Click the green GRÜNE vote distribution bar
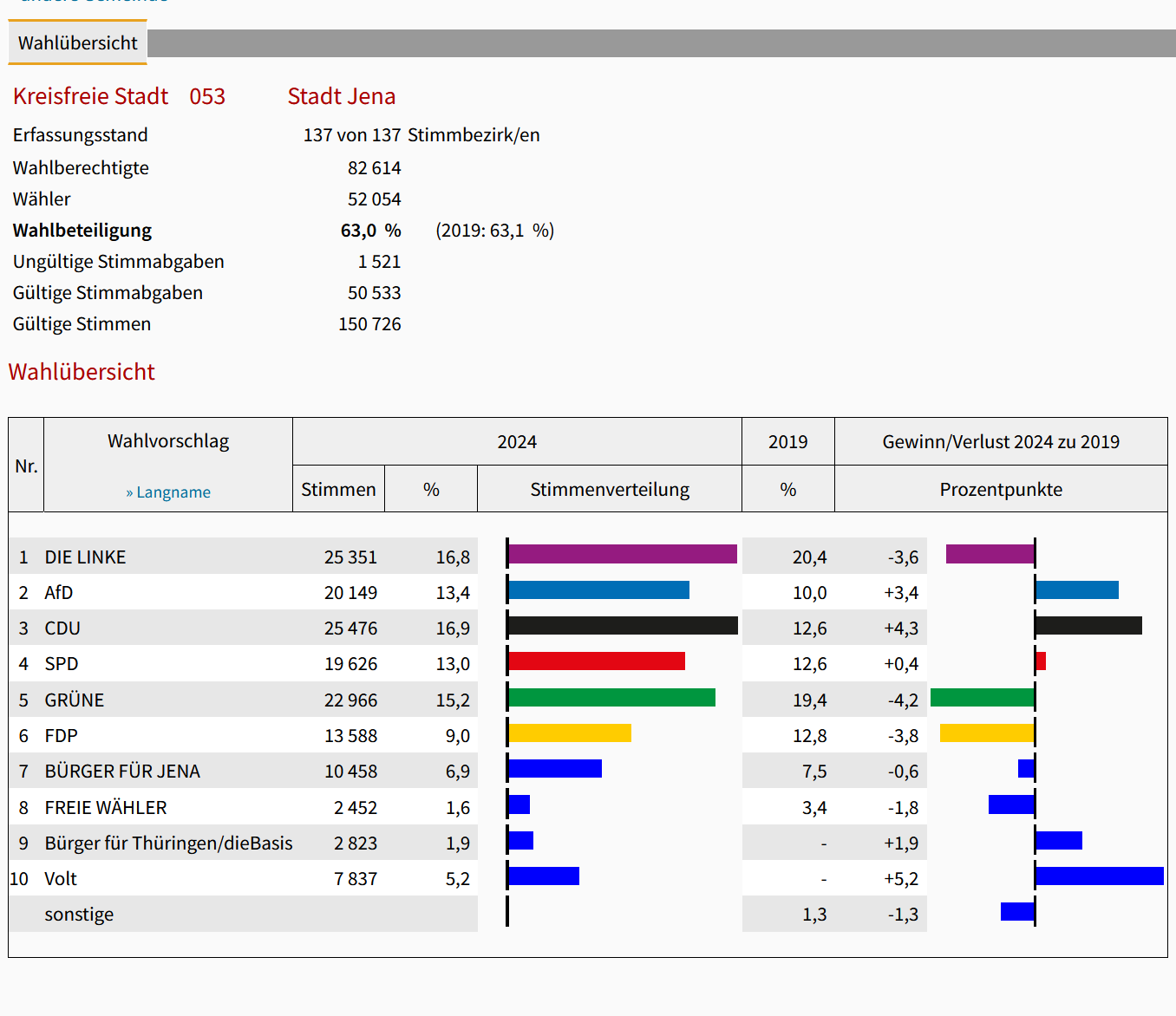Image resolution: width=1176 pixels, height=1016 pixels. (612, 697)
